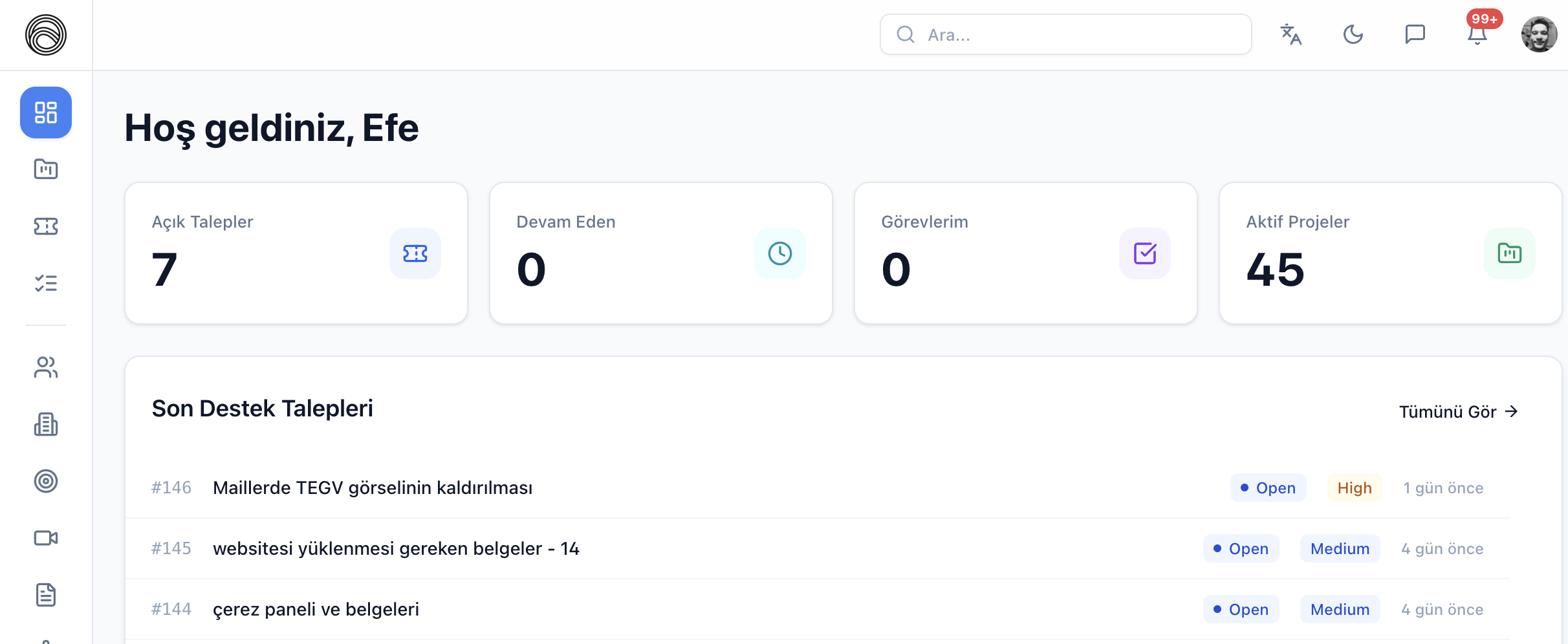Open the chat messages icon
Viewport: 1568px width, 644px height.
pyautogui.click(x=1415, y=34)
